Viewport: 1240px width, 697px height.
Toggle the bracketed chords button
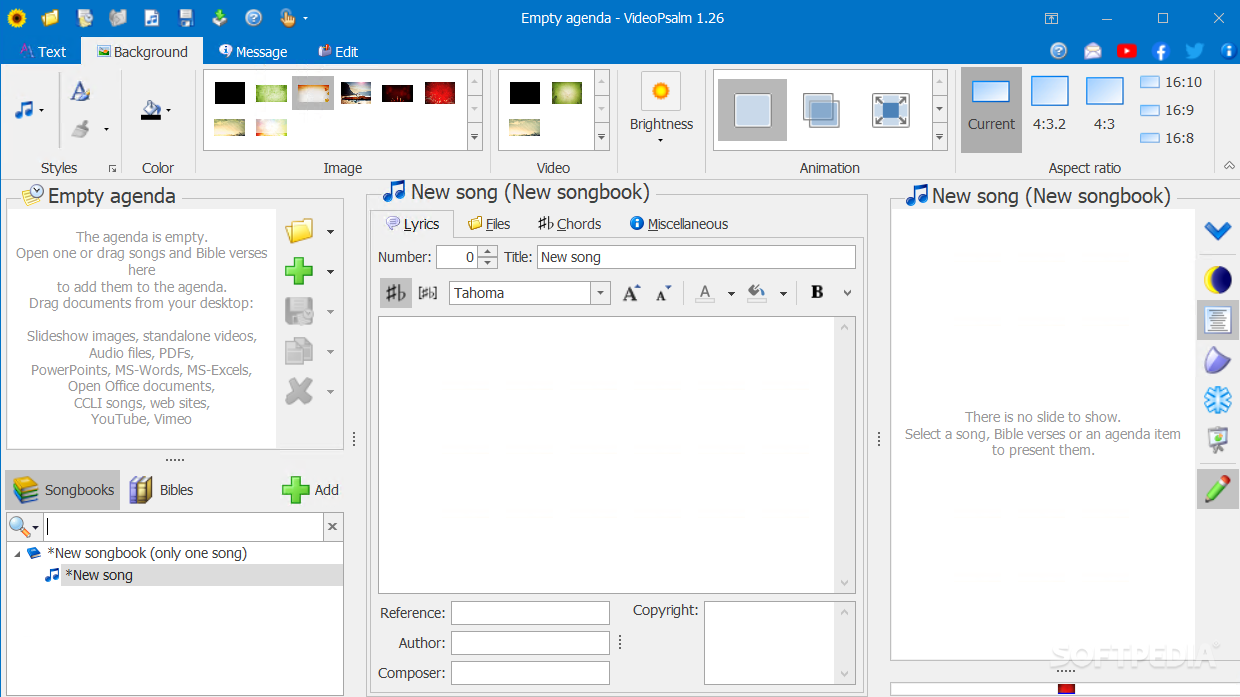click(428, 293)
